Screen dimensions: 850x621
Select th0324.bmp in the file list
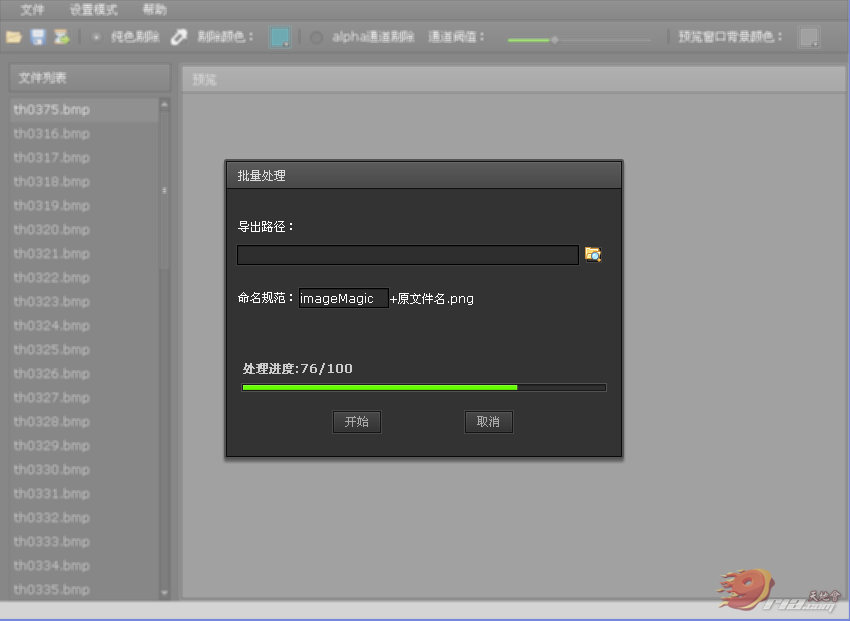tap(84, 326)
